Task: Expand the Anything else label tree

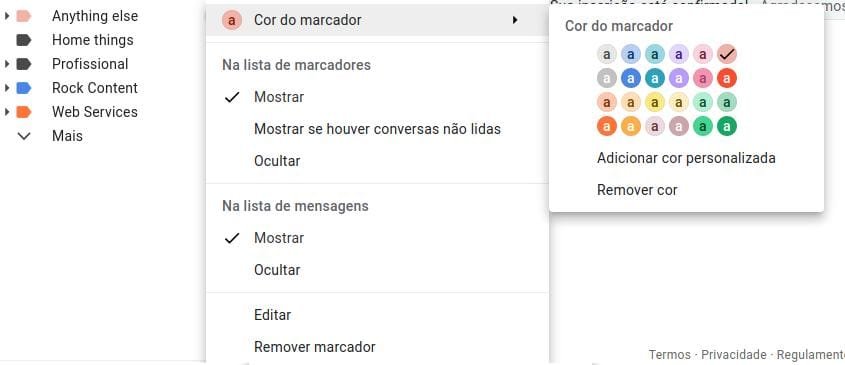Action: pyautogui.click(x=6, y=16)
